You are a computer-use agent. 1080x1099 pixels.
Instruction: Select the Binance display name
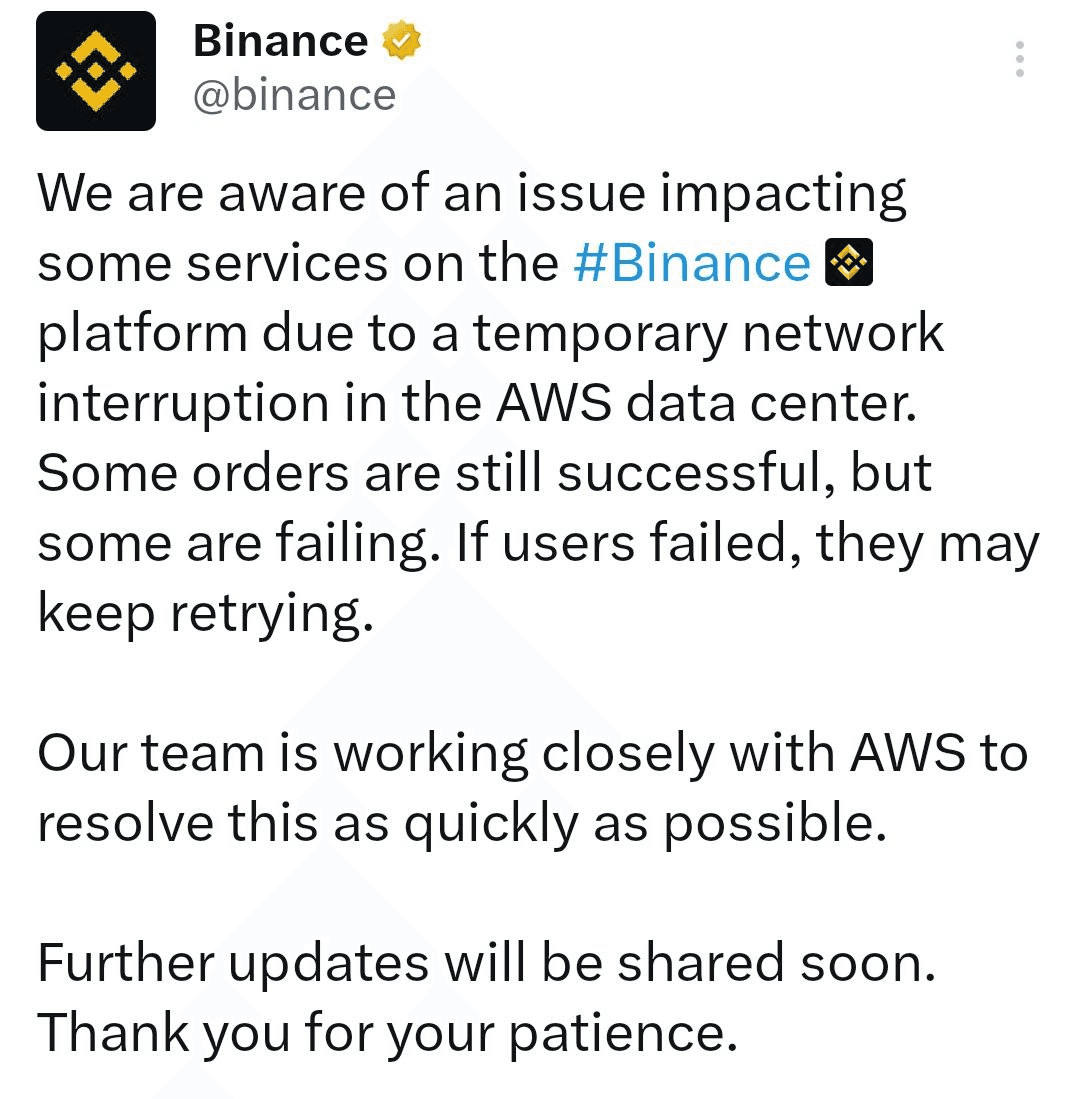pos(280,41)
